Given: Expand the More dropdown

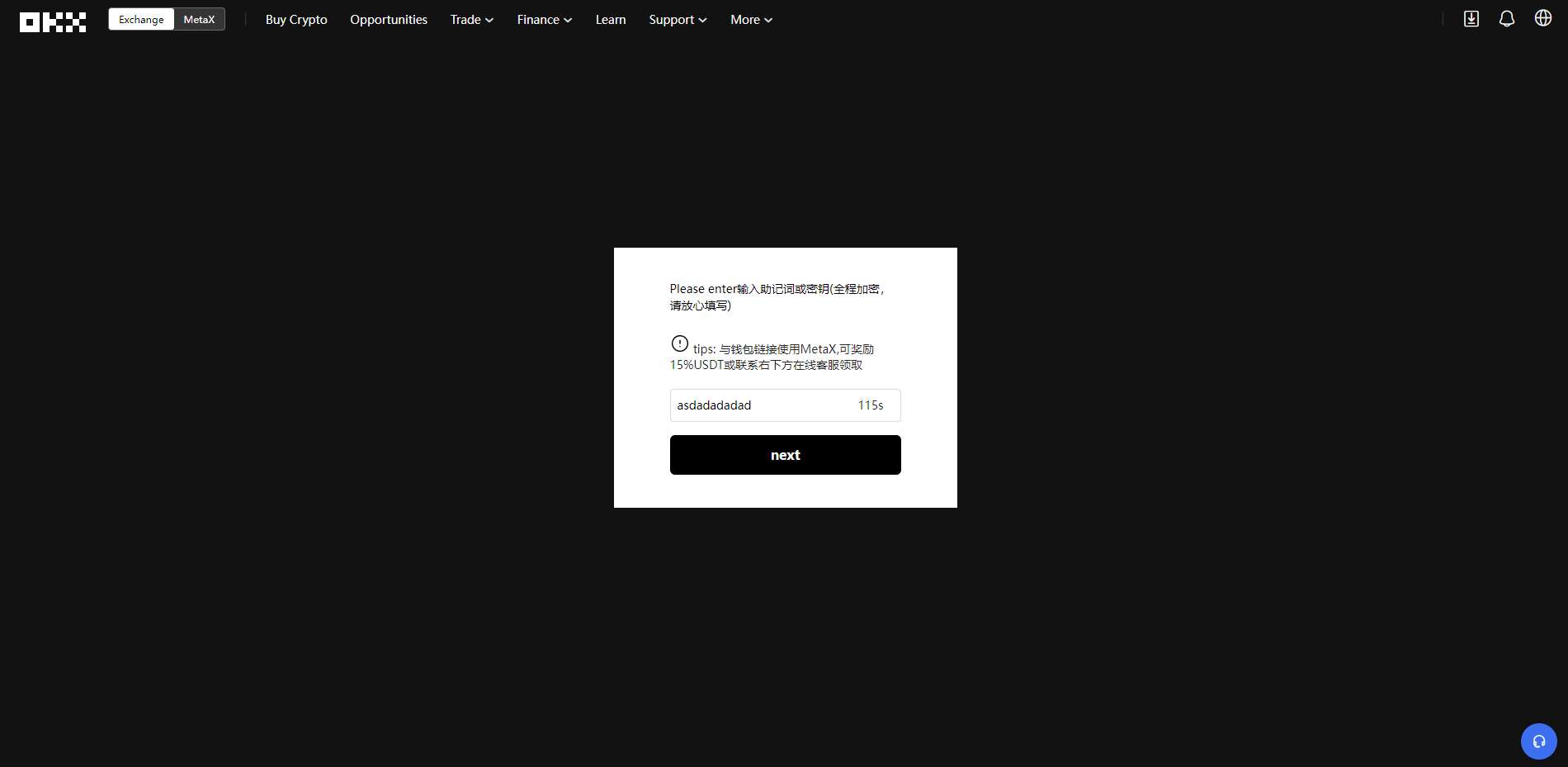Looking at the screenshot, I should (x=751, y=20).
